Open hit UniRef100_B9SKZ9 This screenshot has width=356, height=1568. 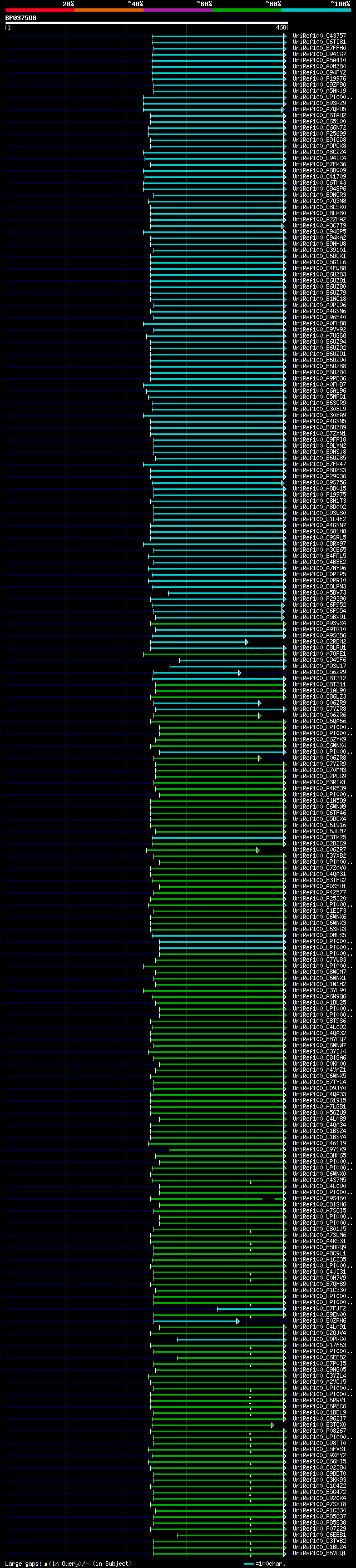pyautogui.click(x=319, y=103)
